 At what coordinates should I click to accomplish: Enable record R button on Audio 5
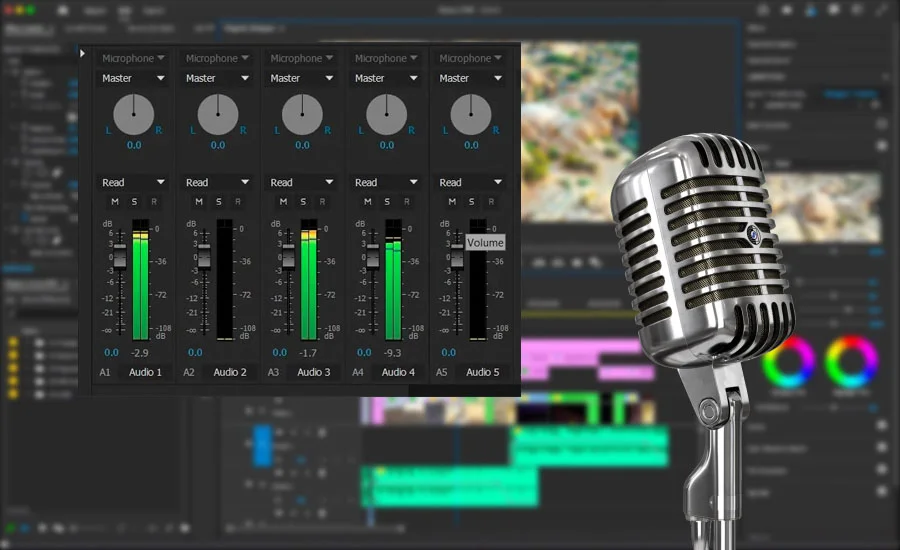(x=491, y=202)
